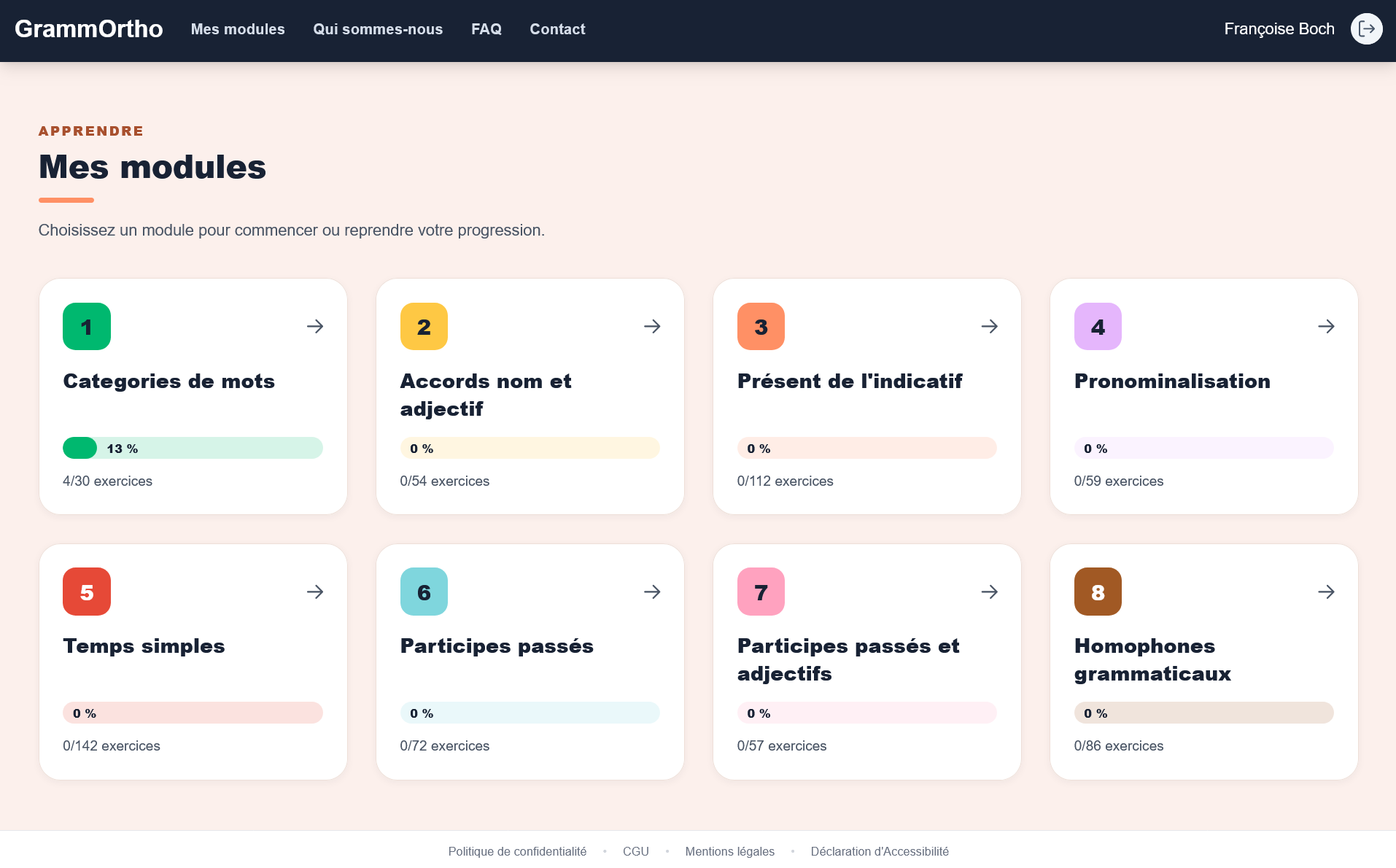
Task: Open Temps simples via its arrow
Action: pyautogui.click(x=315, y=592)
